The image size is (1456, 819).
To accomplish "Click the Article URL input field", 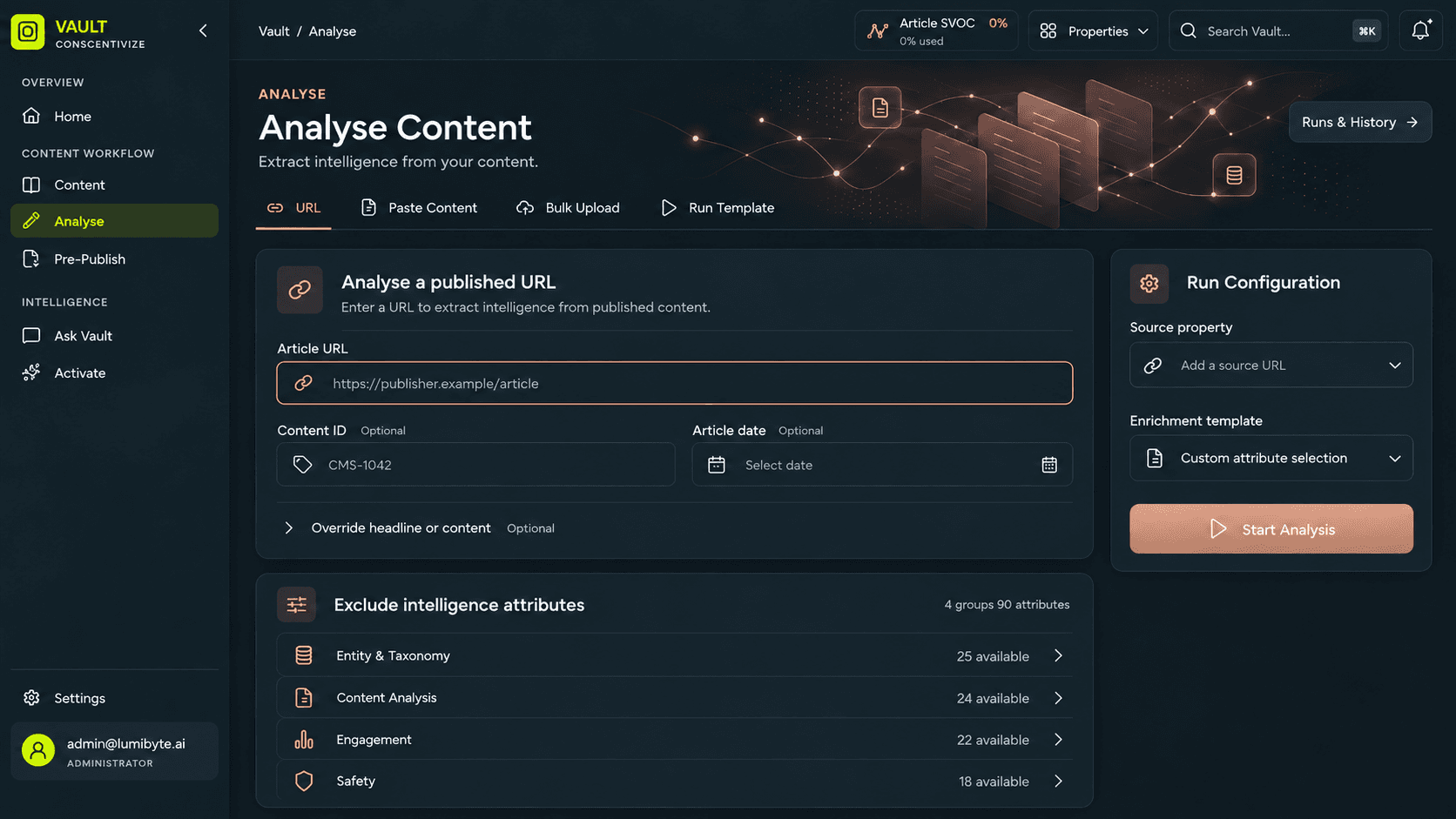I will pos(675,383).
